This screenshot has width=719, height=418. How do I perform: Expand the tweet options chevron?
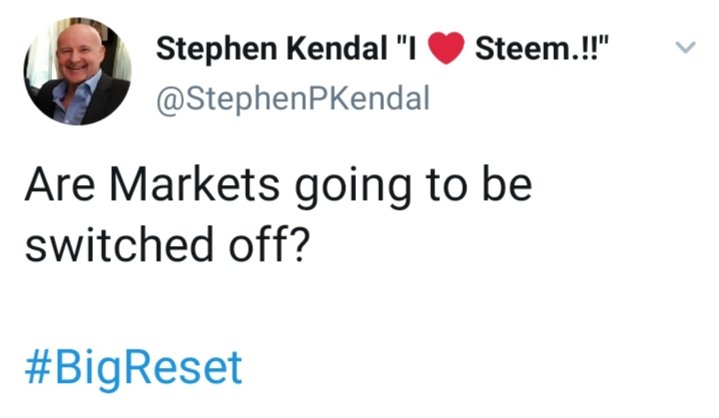(x=685, y=48)
